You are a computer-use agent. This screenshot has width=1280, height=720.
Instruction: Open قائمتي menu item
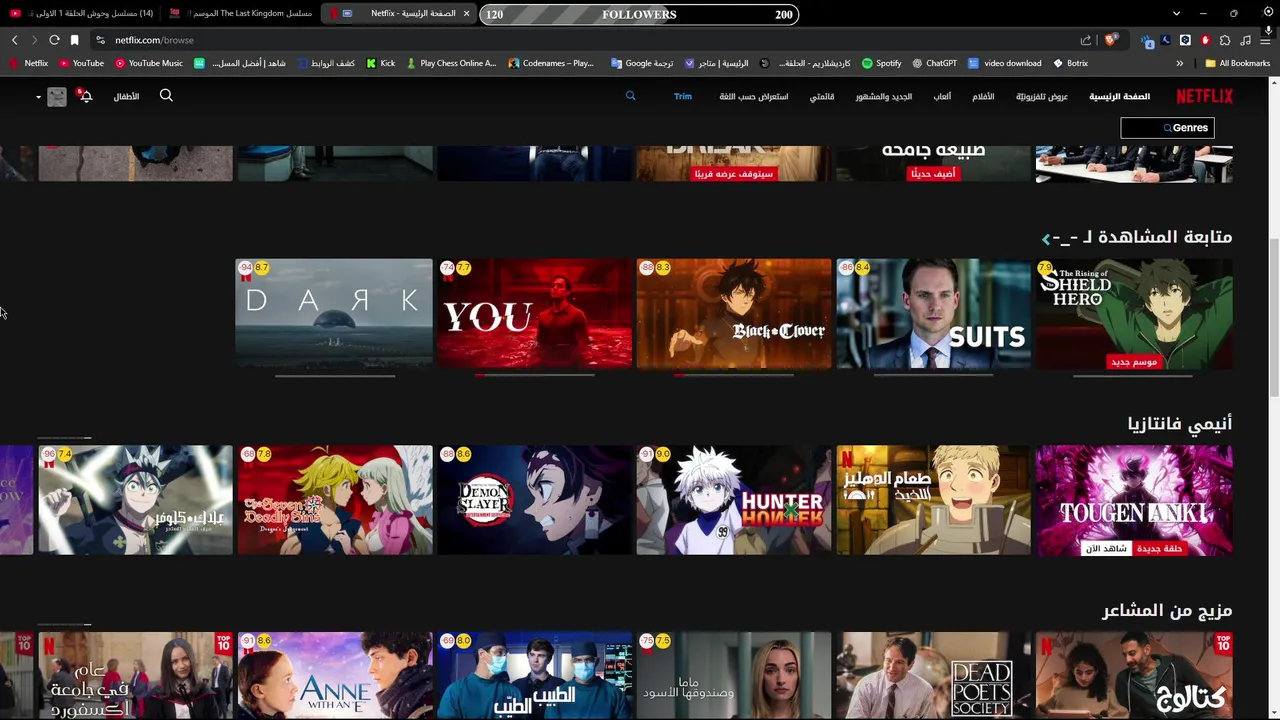tap(822, 96)
